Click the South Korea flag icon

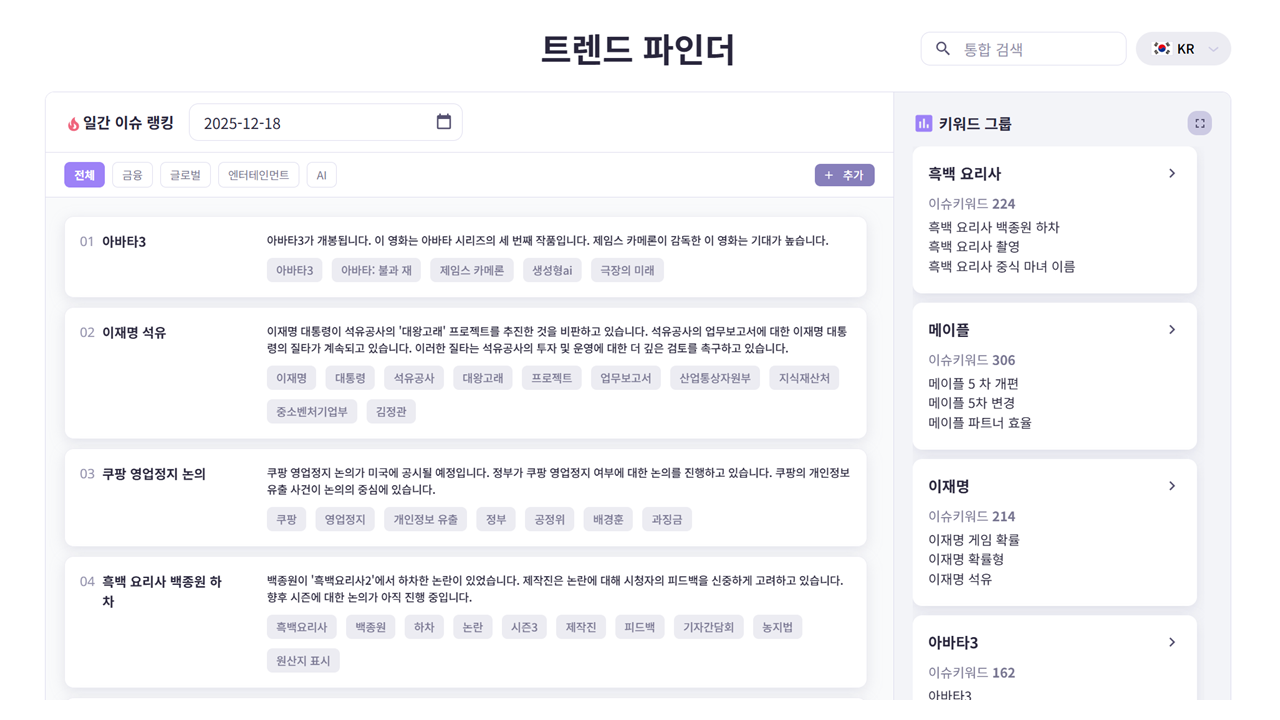tap(1161, 49)
